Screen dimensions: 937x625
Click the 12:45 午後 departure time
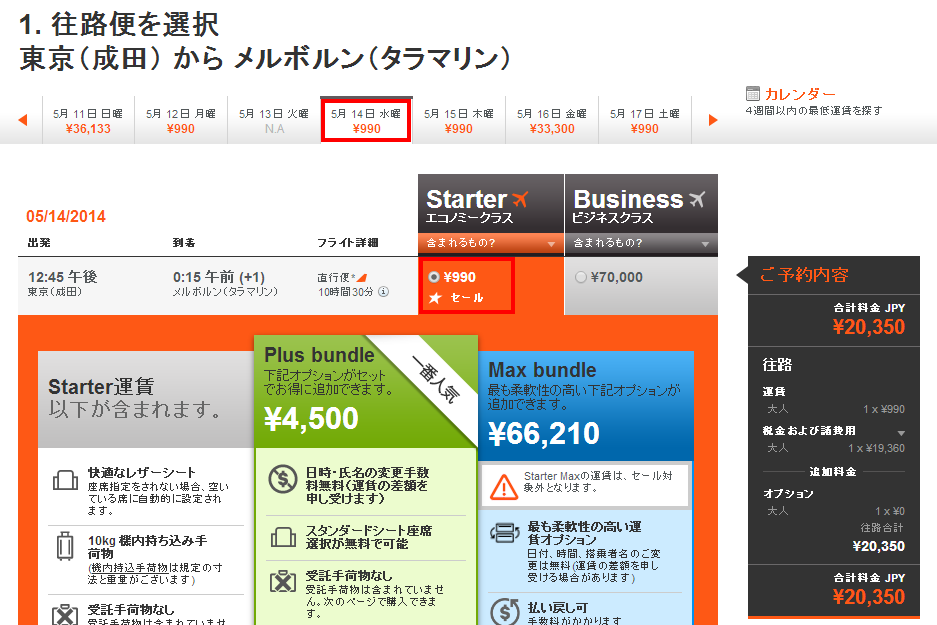63,277
